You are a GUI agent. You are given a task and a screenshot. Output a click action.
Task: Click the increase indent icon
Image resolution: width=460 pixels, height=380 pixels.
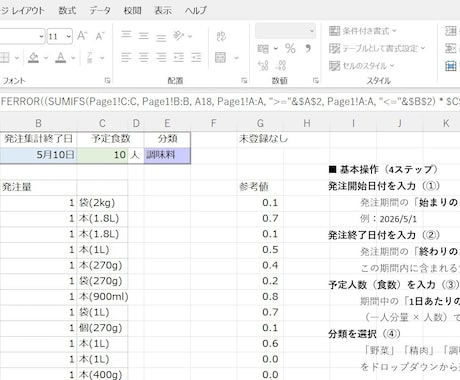[196, 57]
